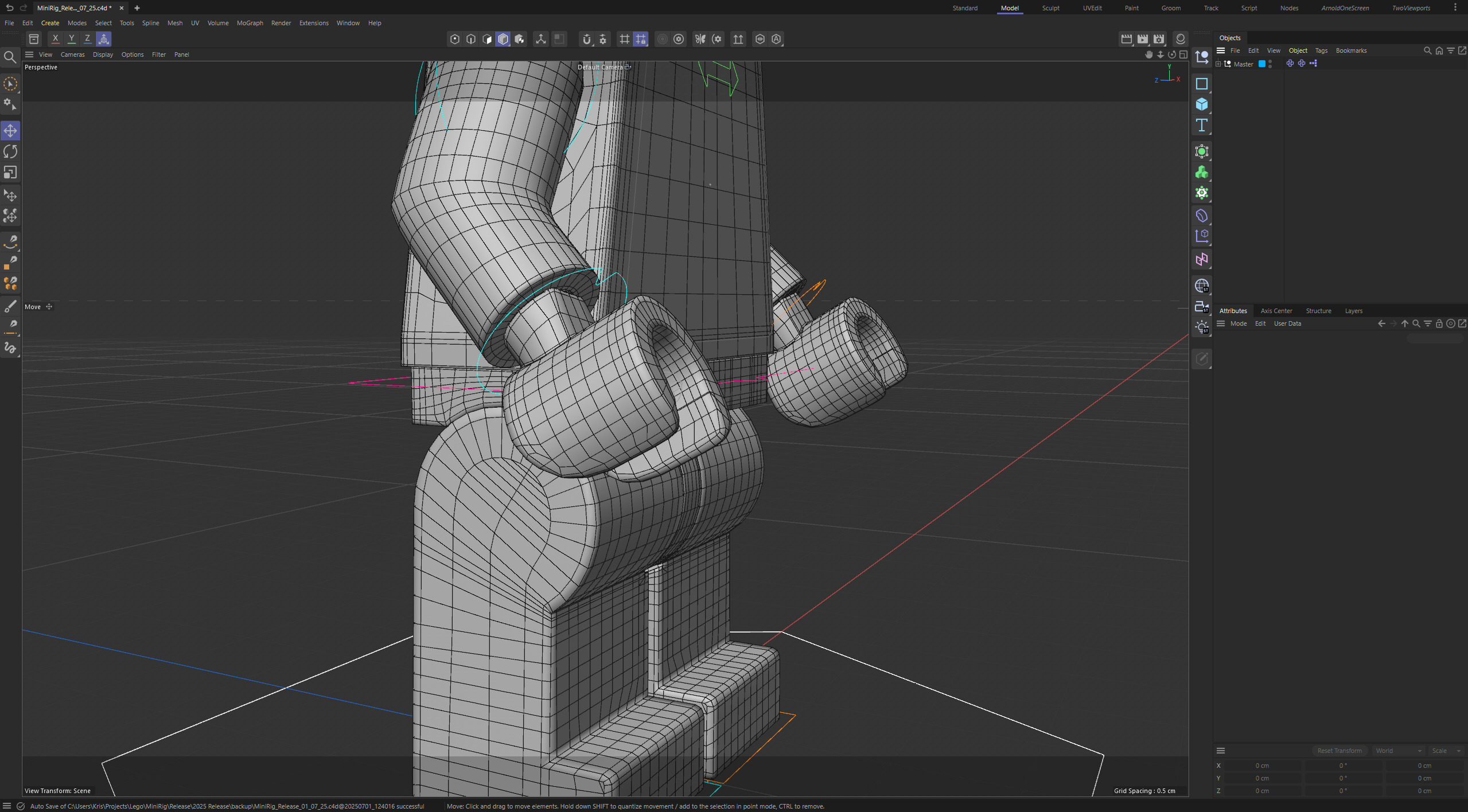The width and height of the screenshot is (1468, 812).
Task: Click the Model mode icon
Action: click(x=503, y=39)
